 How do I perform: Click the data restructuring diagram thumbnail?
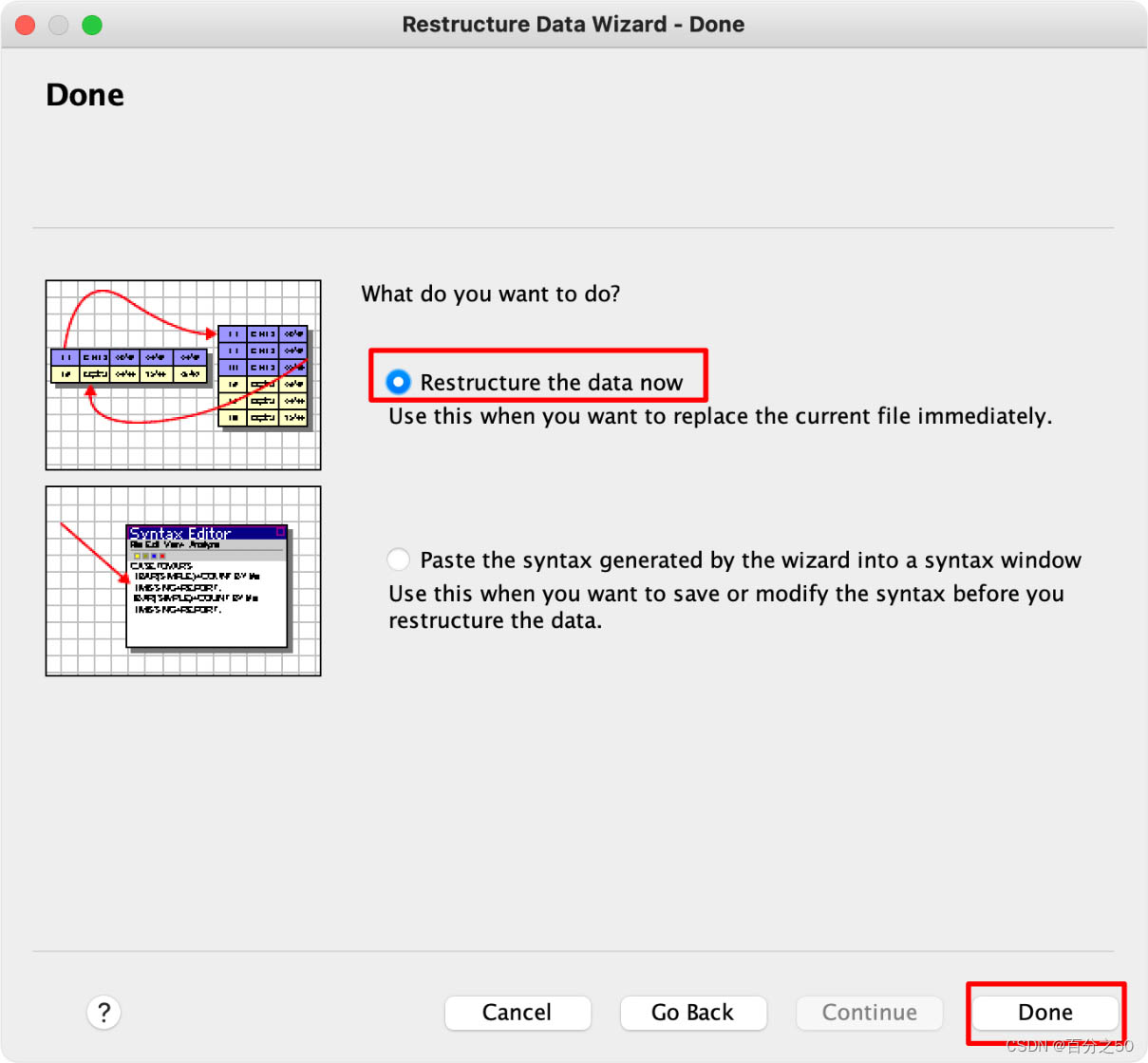click(183, 375)
